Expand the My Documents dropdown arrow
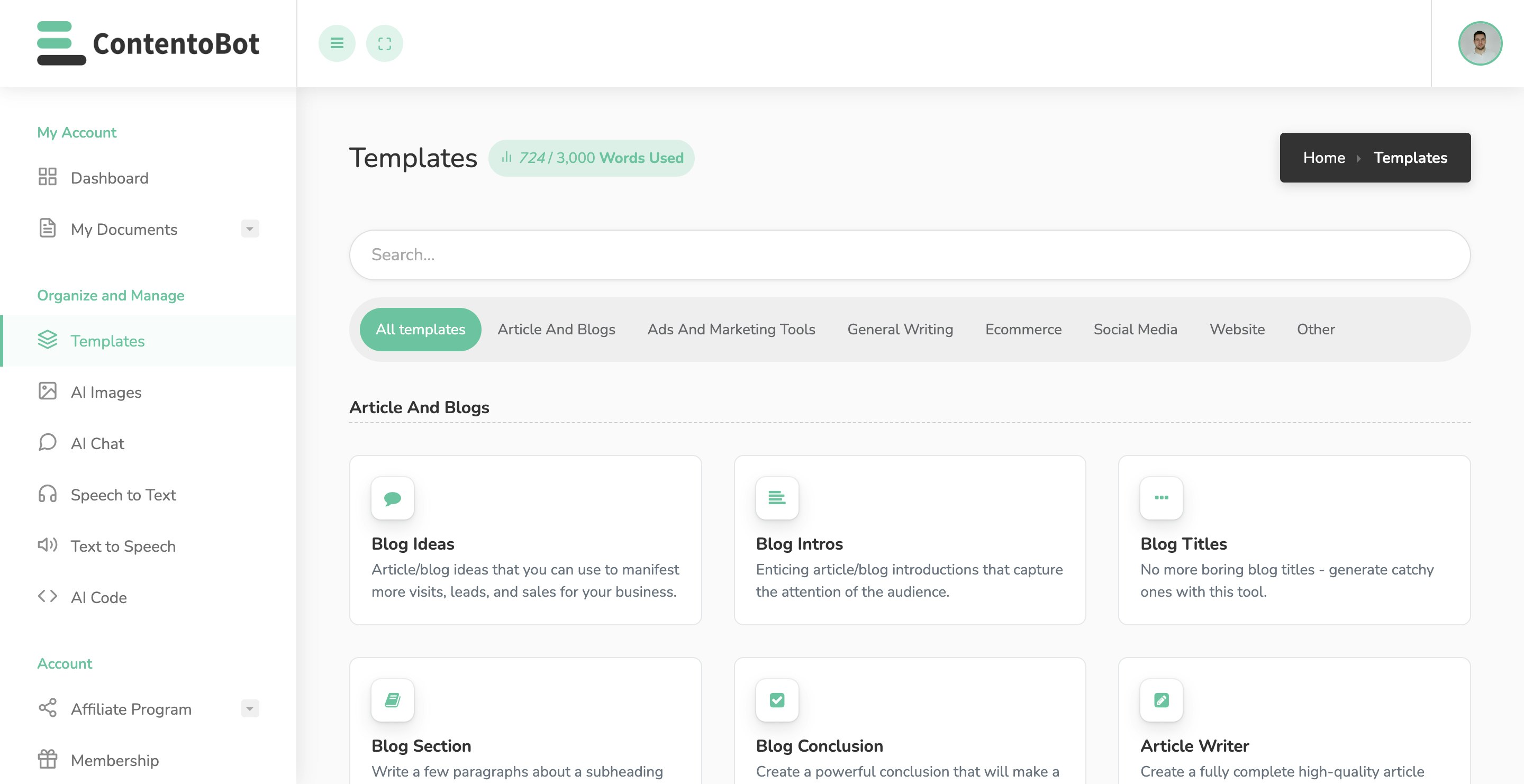1524x784 pixels. (250, 229)
